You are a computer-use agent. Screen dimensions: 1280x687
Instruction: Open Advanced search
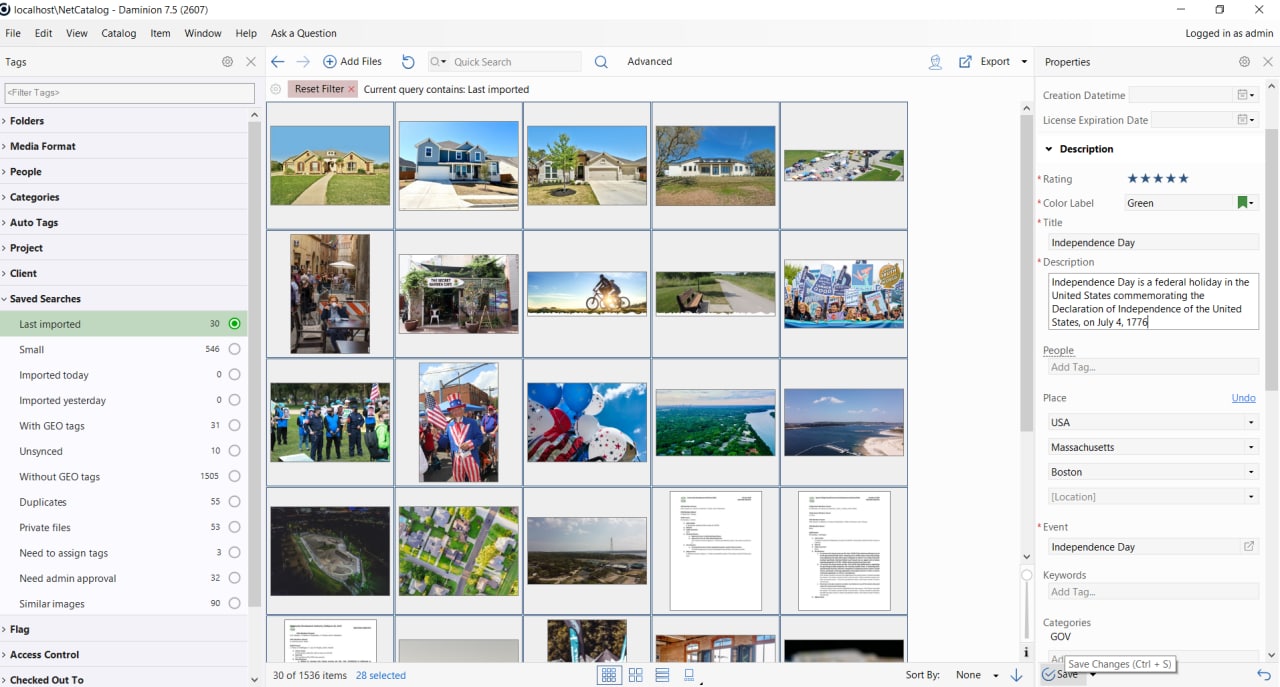(650, 62)
